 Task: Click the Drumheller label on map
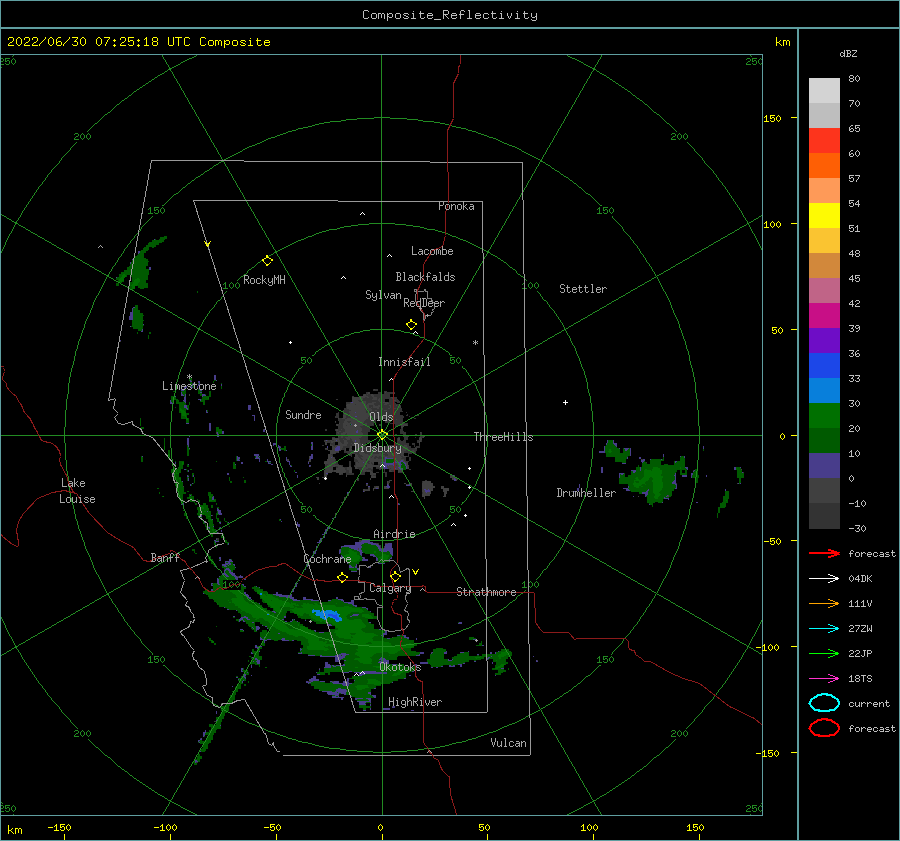pos(585,493)
